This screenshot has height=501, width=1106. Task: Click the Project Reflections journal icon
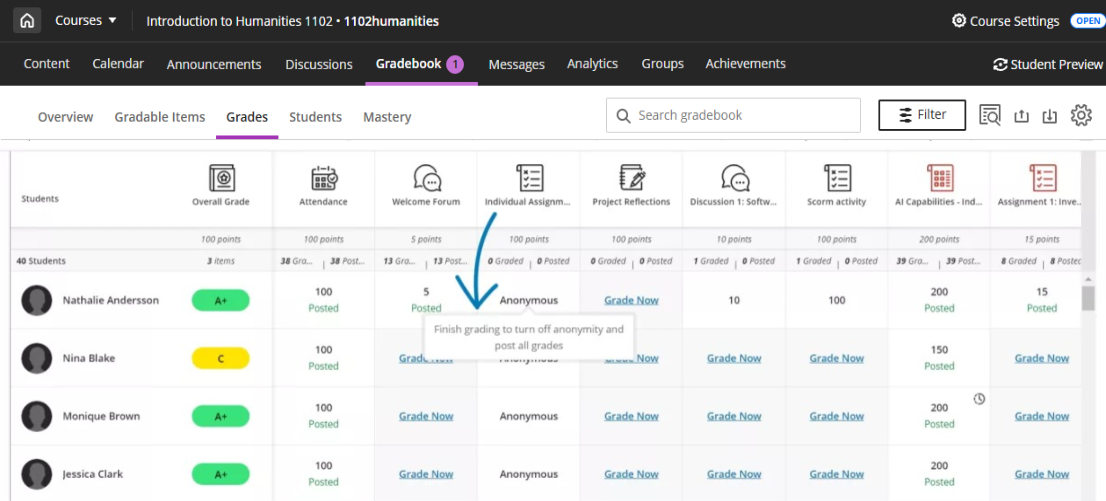pyautogui.click(x=631, y=178)
